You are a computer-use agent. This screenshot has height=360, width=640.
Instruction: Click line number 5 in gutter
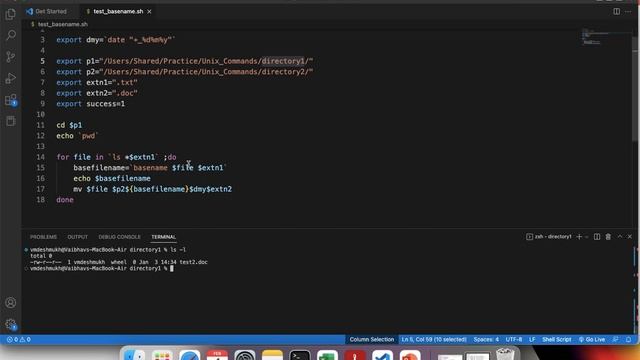(42, 61)
